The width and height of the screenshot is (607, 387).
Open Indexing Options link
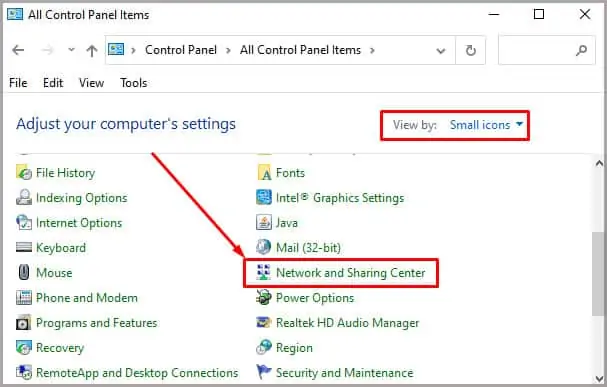(82, 198)
